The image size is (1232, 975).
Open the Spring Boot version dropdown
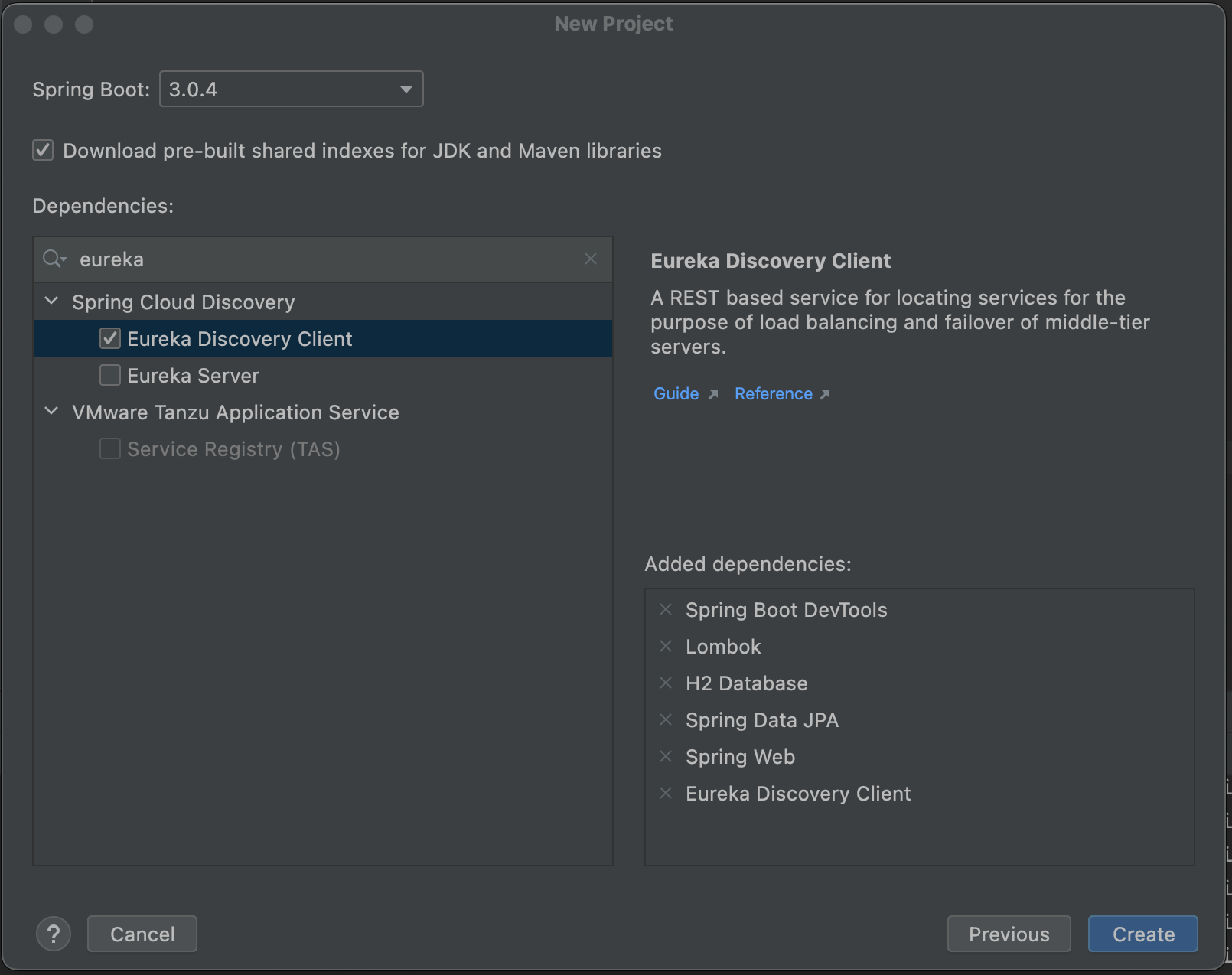tap(291, 89)
